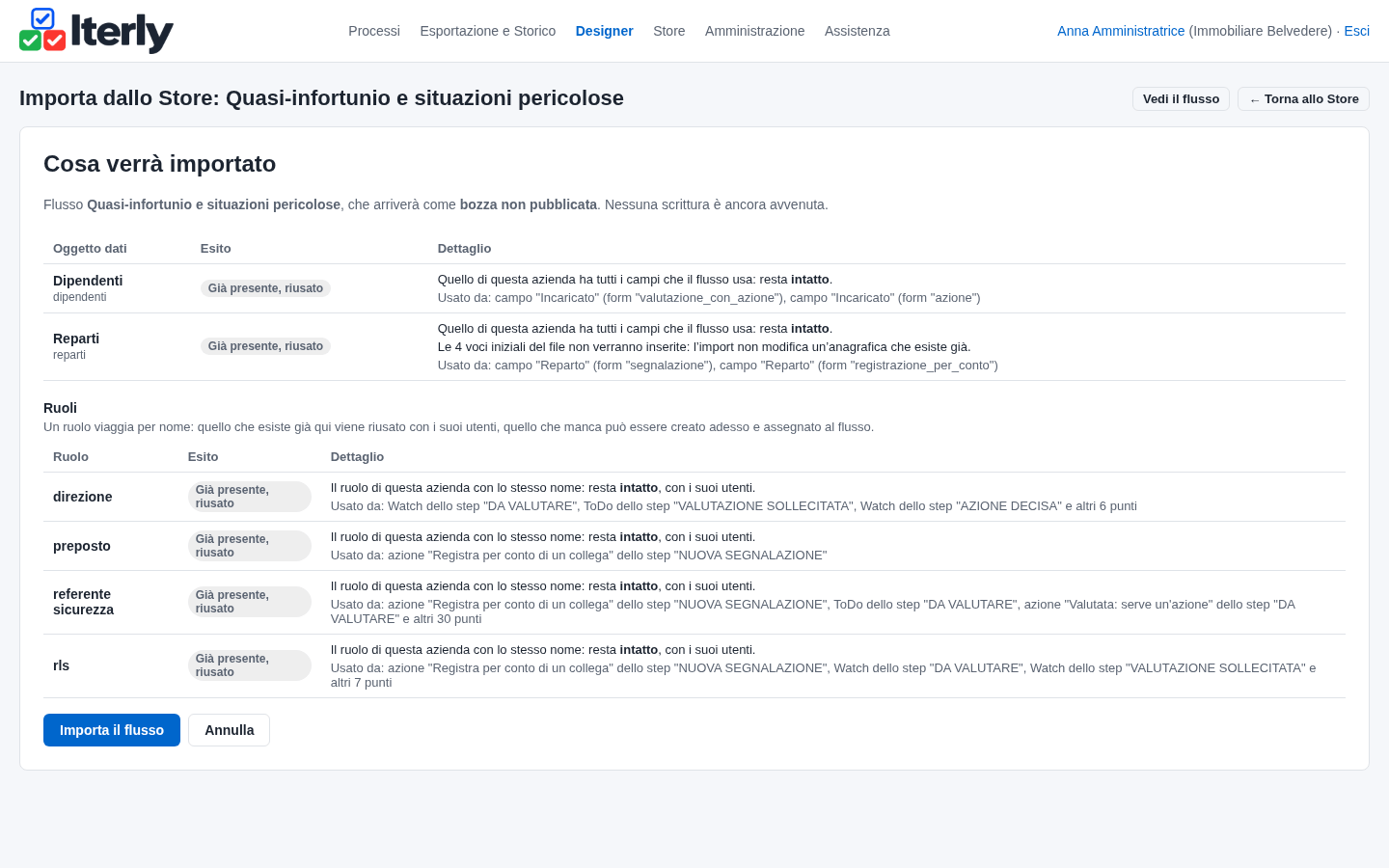Click the Ruoli section heading

point(61,408)
